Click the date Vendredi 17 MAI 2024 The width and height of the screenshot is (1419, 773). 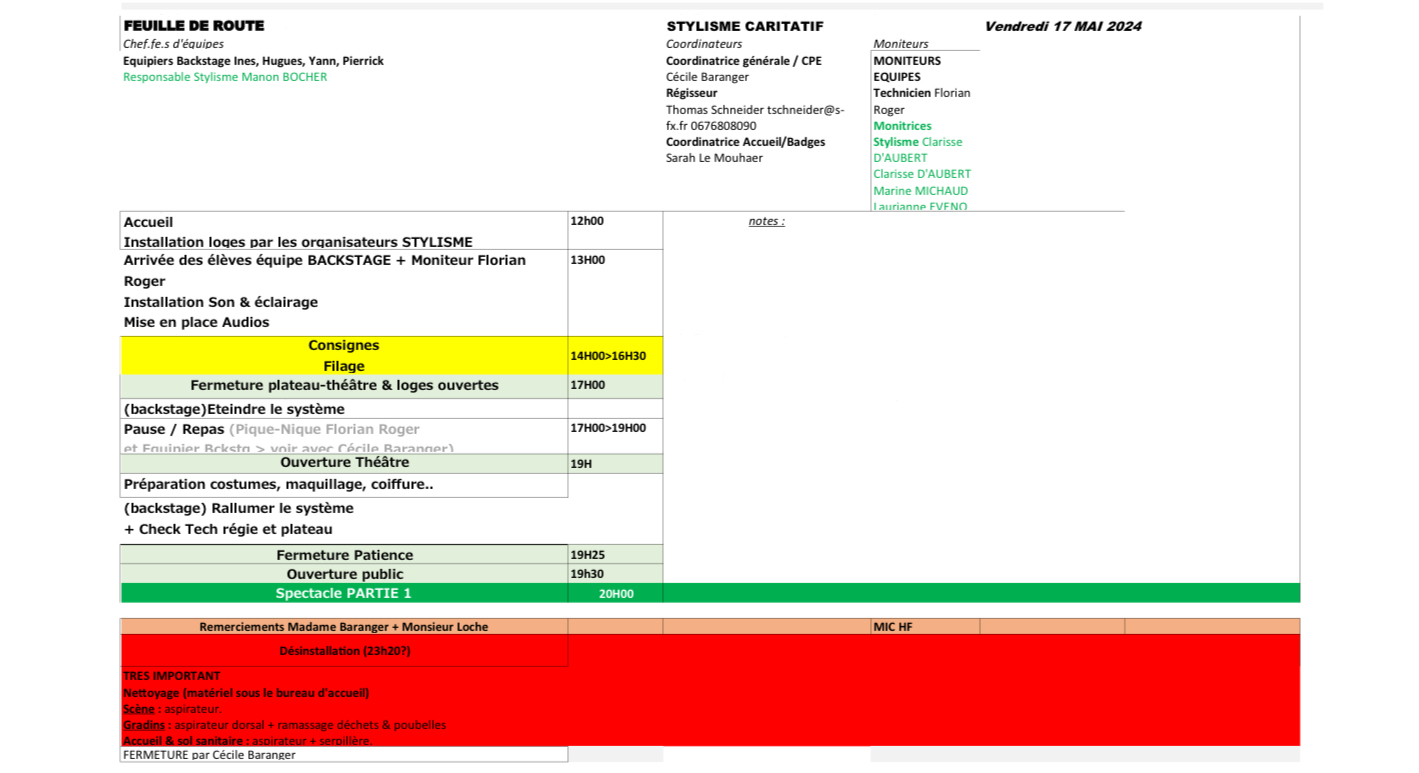(x=1062, y=27)
